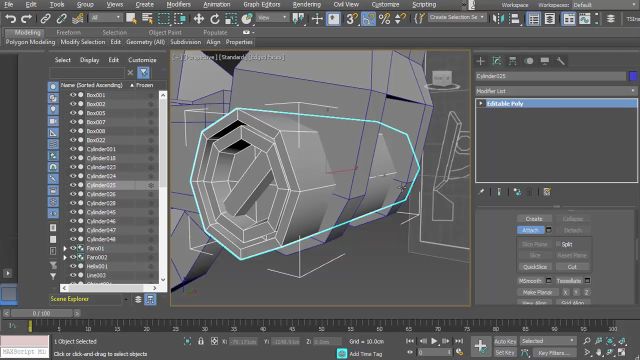The image size is (640, 360).
Task: Expand the Faro01 group in Scene Explorer
Action: coord(65,248)
